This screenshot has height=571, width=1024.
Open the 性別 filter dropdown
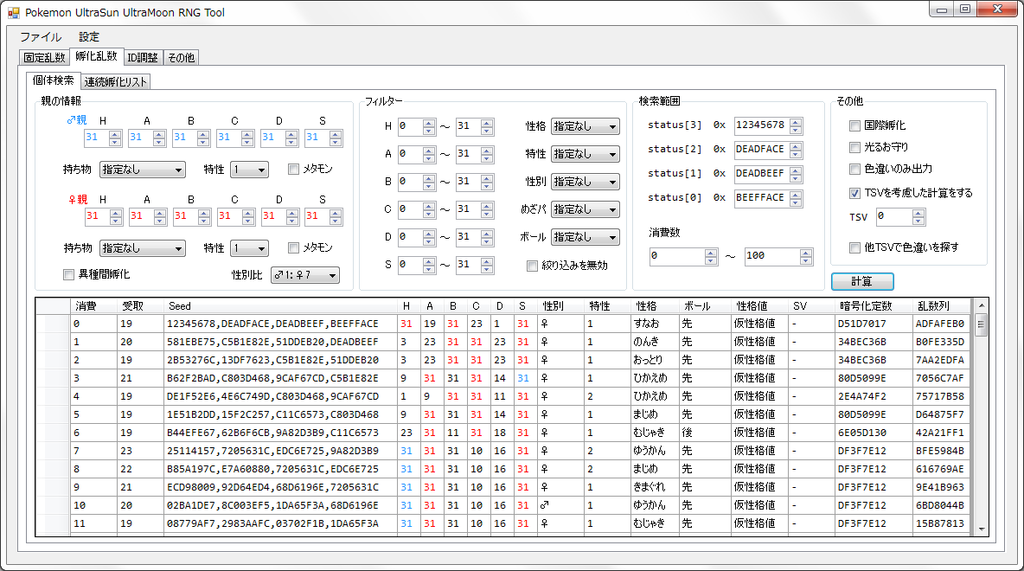click(585, 182)
